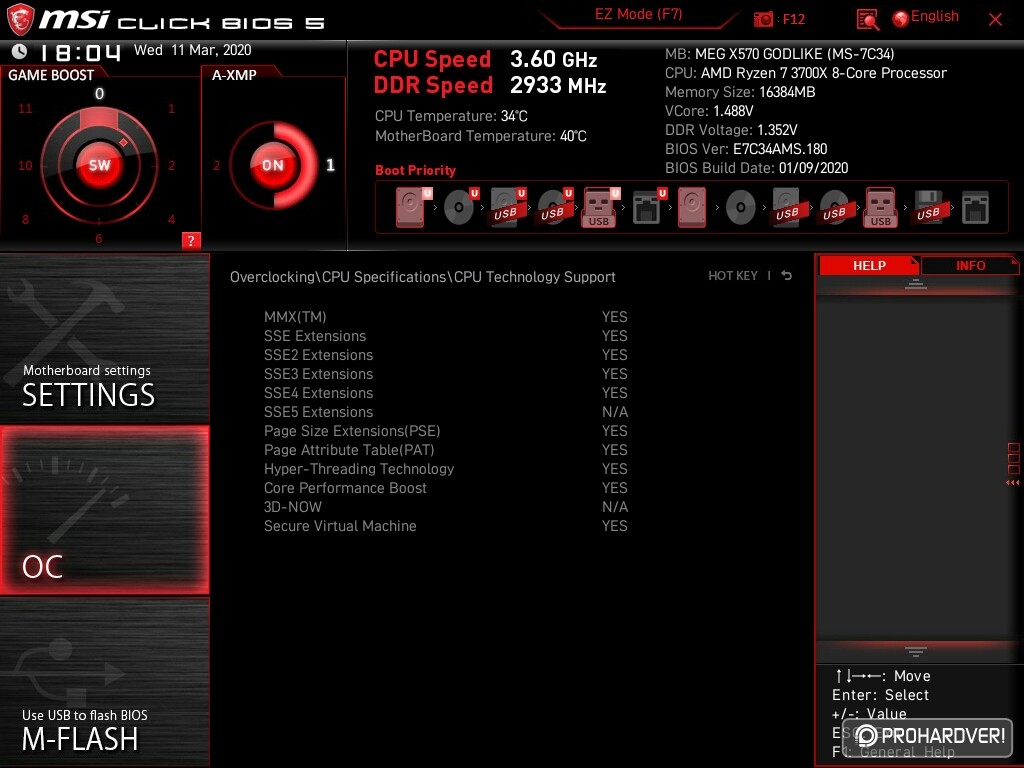Select the SSE3 Extensions row
The height and width of the screenshot is (768, 1024).
click(445, 374)
